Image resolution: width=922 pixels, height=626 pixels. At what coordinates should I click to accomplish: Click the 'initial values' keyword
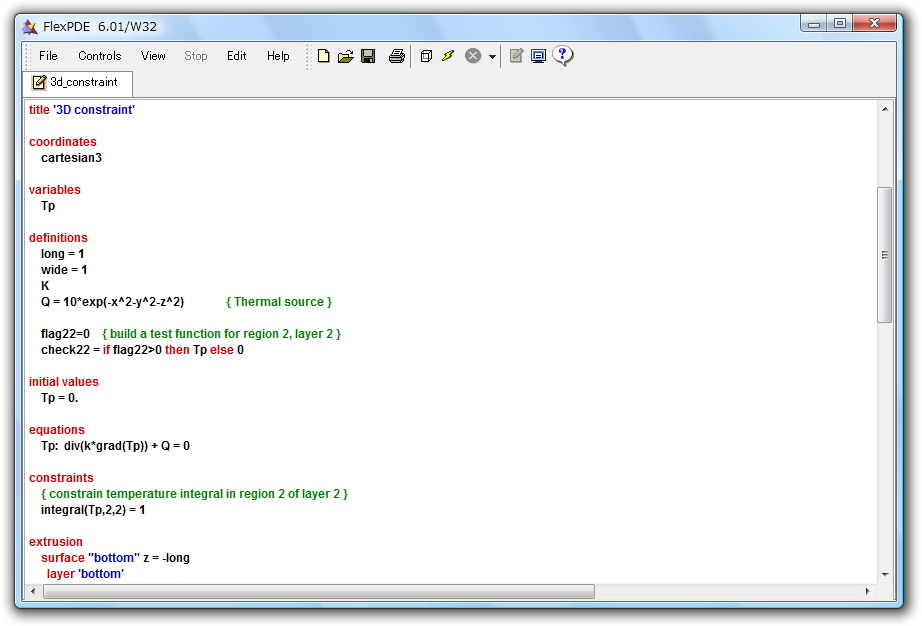[64, 382]
